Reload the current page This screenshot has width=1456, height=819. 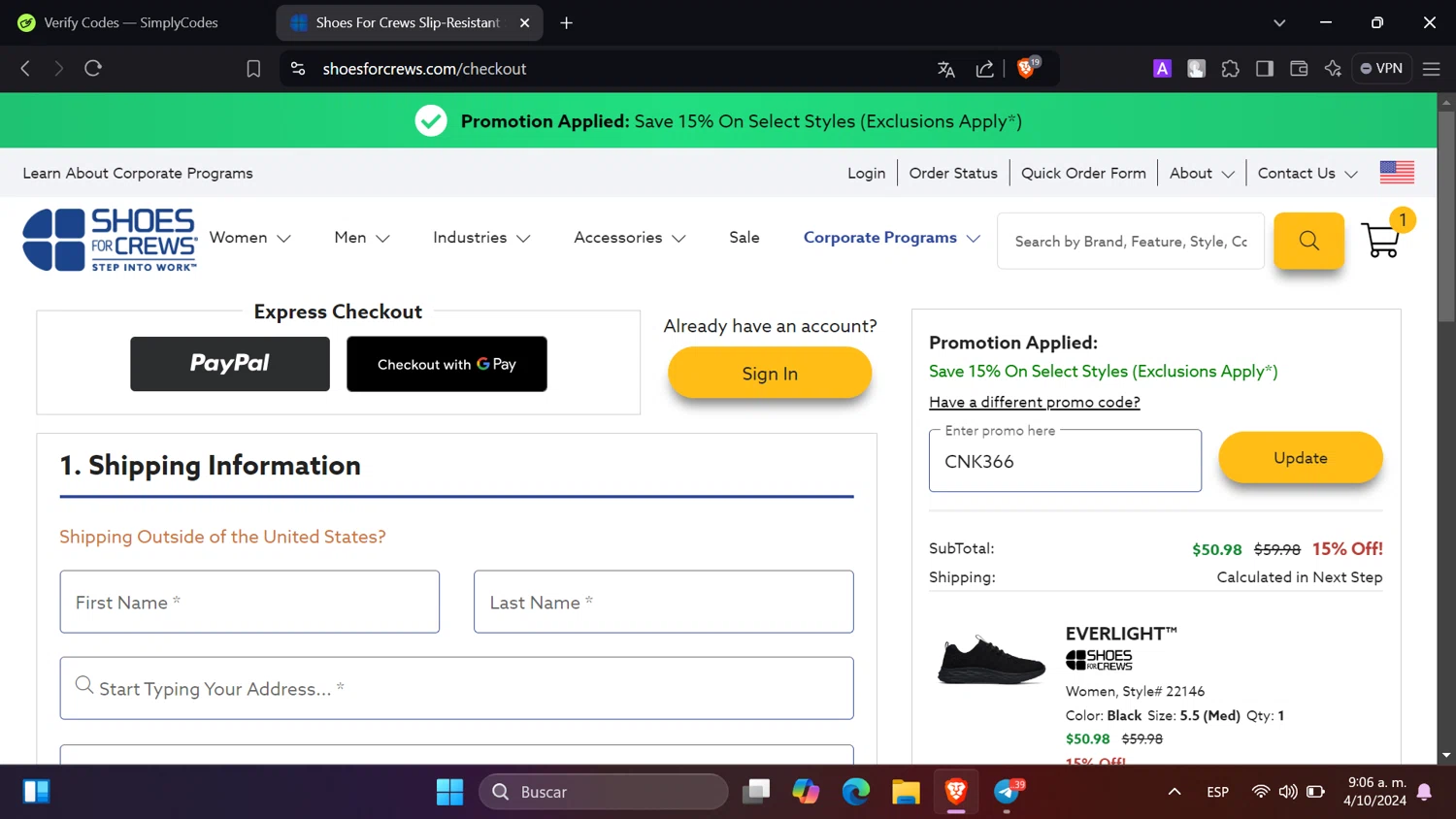93,69
